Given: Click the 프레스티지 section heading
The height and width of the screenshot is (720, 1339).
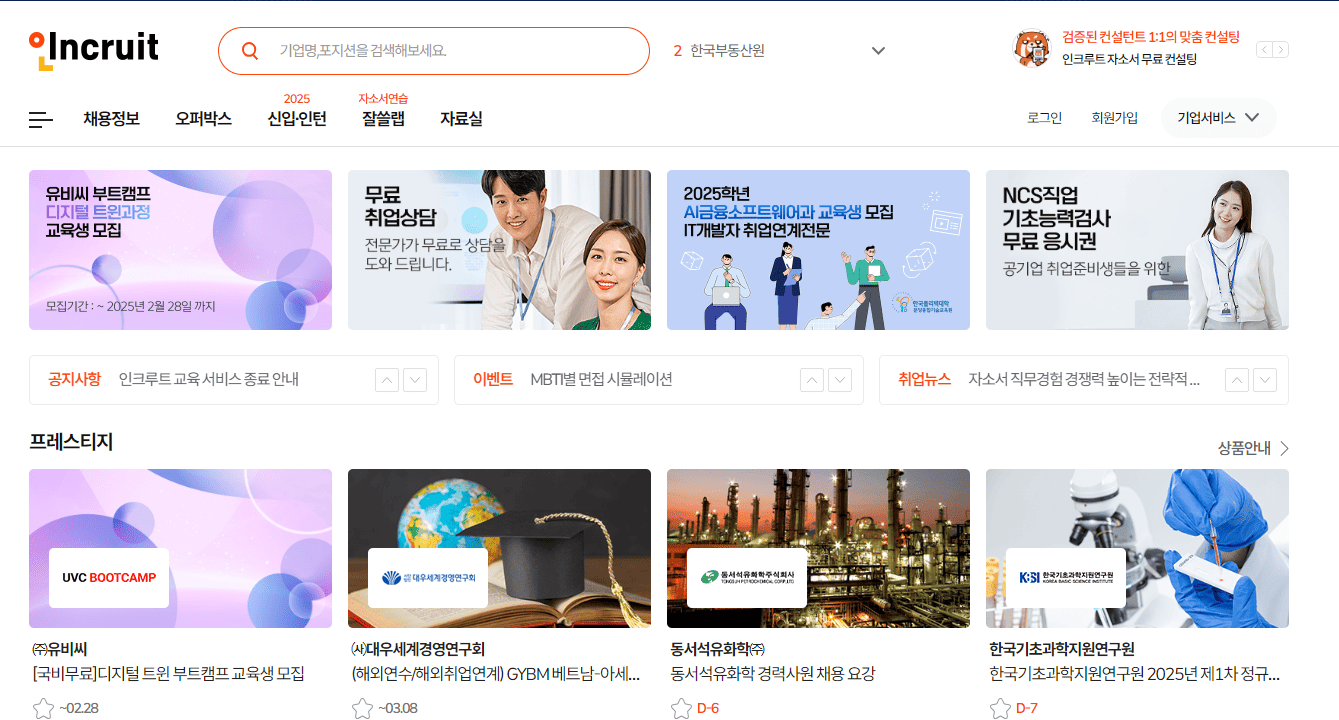Looking at the screenshot, I should click(x=71, y=442).
